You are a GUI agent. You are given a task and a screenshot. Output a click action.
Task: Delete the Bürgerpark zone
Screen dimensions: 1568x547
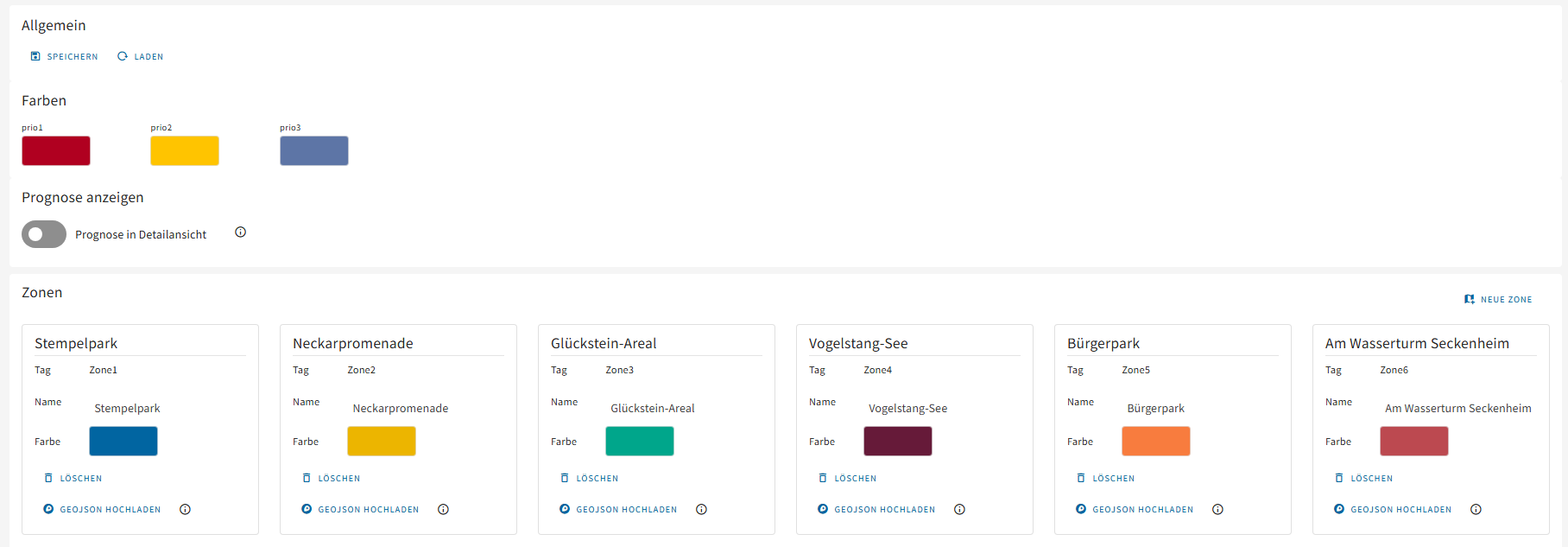(1106, 479)
